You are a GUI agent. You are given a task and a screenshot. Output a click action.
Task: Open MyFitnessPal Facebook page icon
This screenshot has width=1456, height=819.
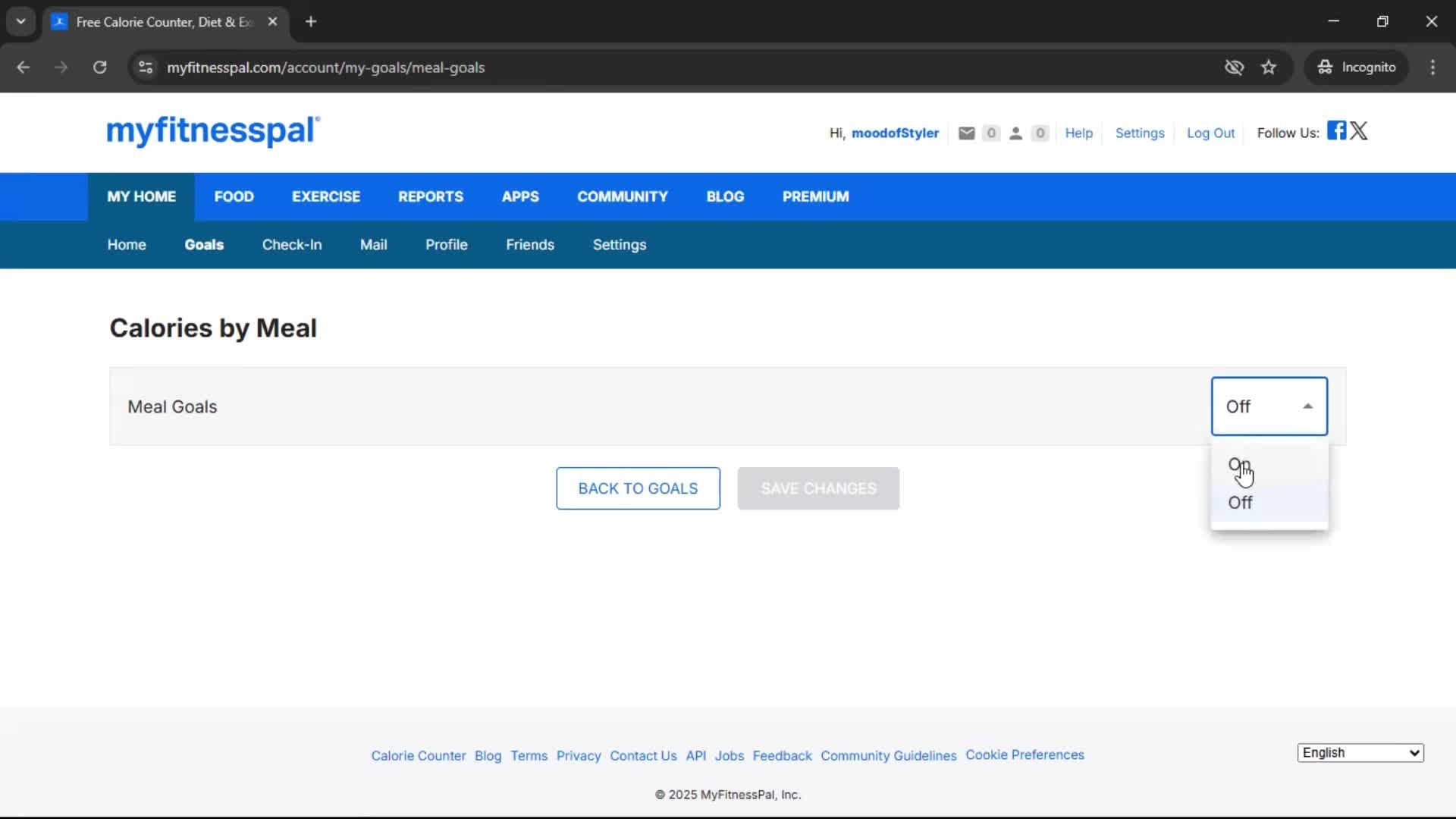tap(1336, 130)
